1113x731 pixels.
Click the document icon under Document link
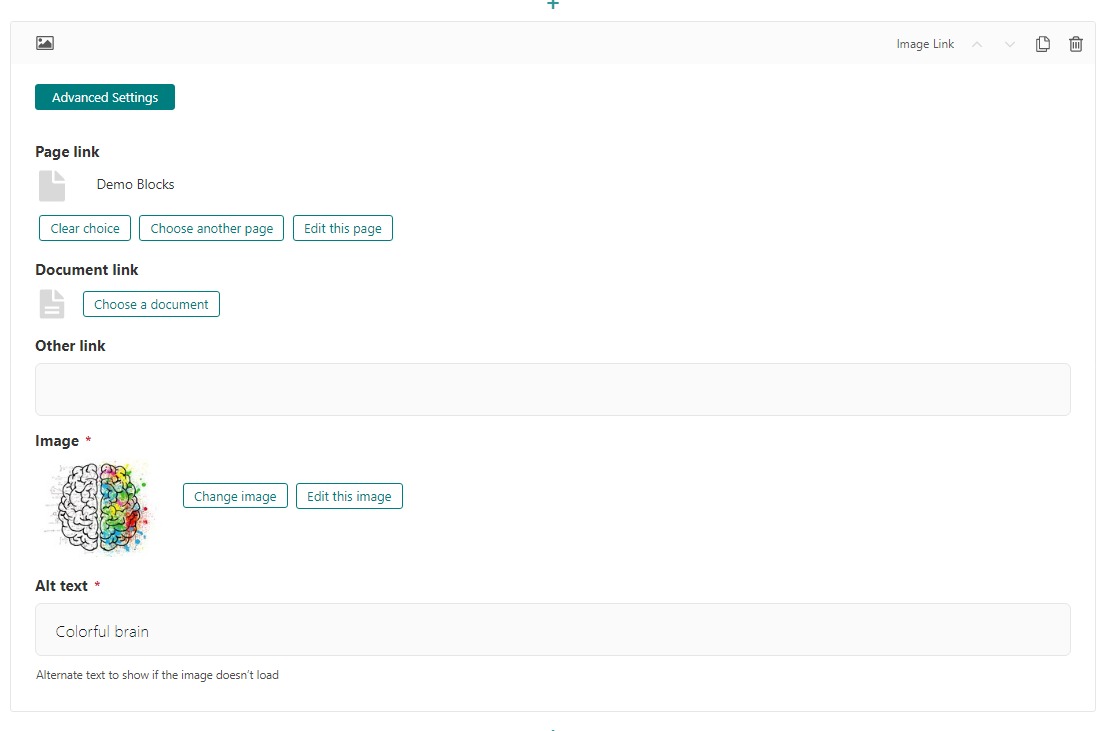[x=52, y=304]
